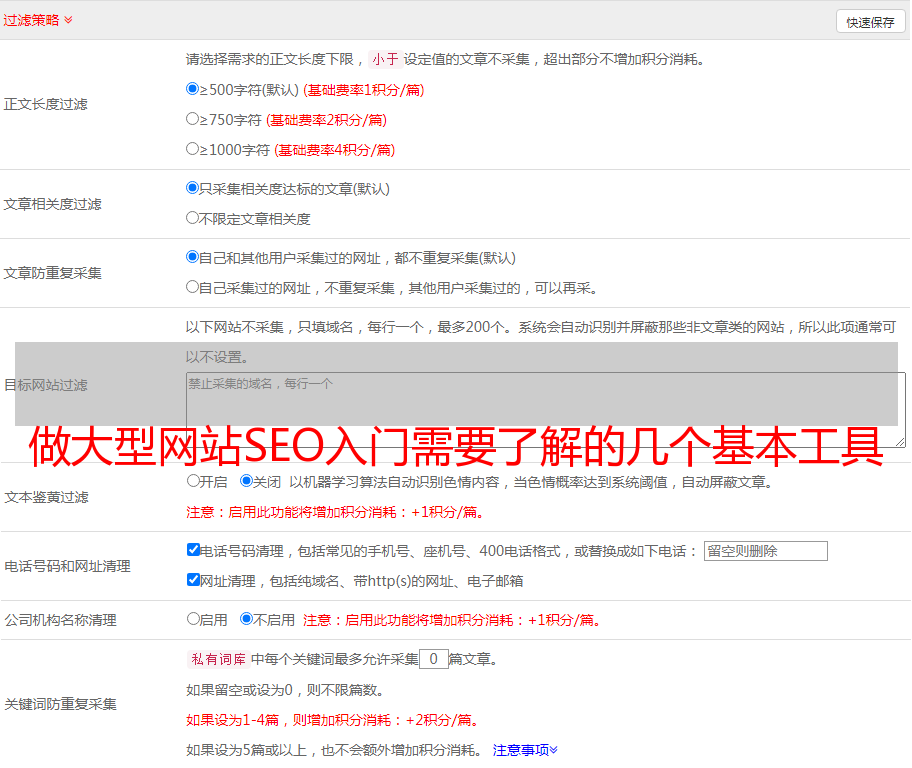This screenshot has height=768, width=912.
Task: Toggle the 电话号码清理 checkbox
Action: (x=193, y=550)
